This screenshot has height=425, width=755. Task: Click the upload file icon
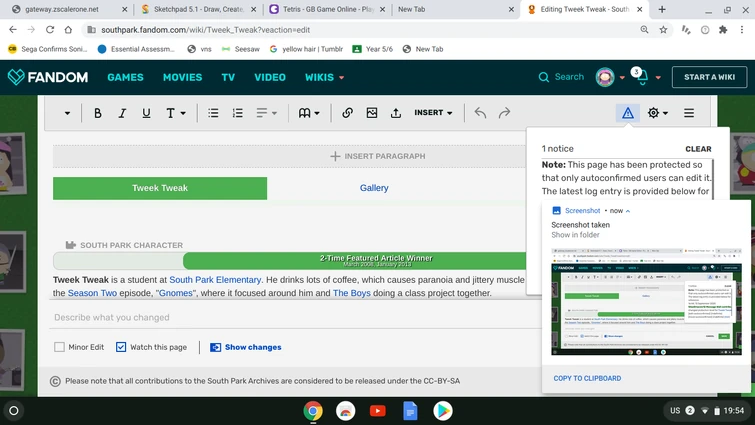[396, 113]
